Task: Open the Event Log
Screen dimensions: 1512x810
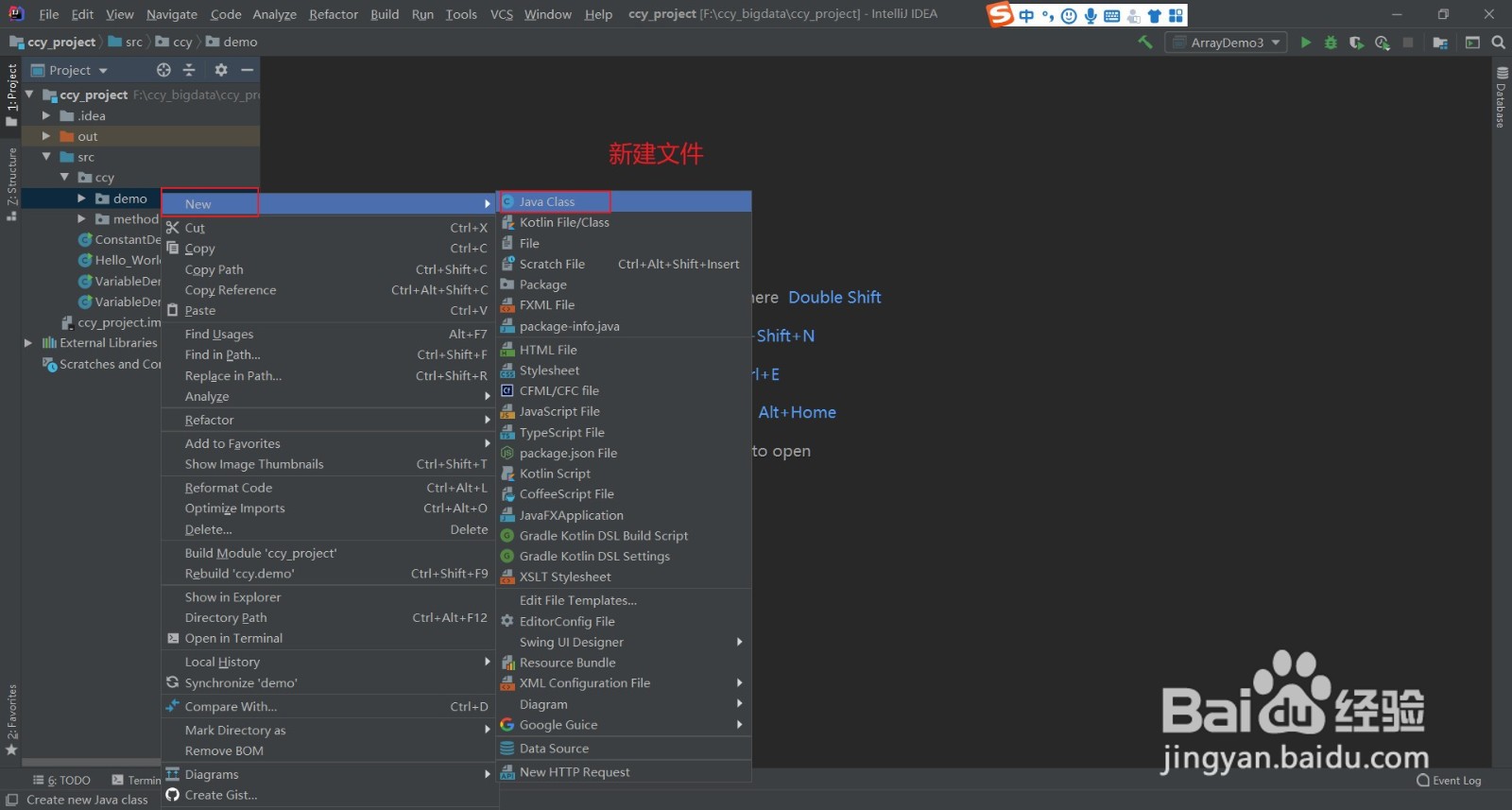Action: point(1449,781)
